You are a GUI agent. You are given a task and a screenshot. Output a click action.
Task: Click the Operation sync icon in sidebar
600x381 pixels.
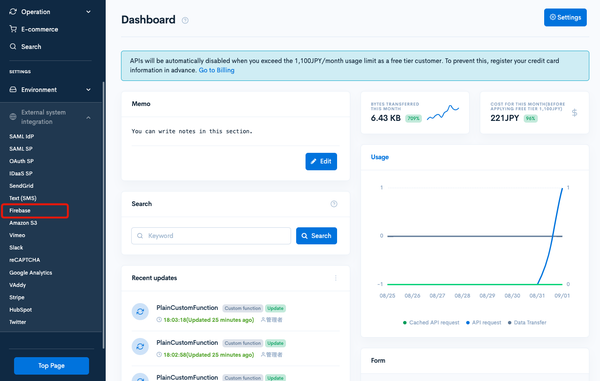tap(13, 11)
